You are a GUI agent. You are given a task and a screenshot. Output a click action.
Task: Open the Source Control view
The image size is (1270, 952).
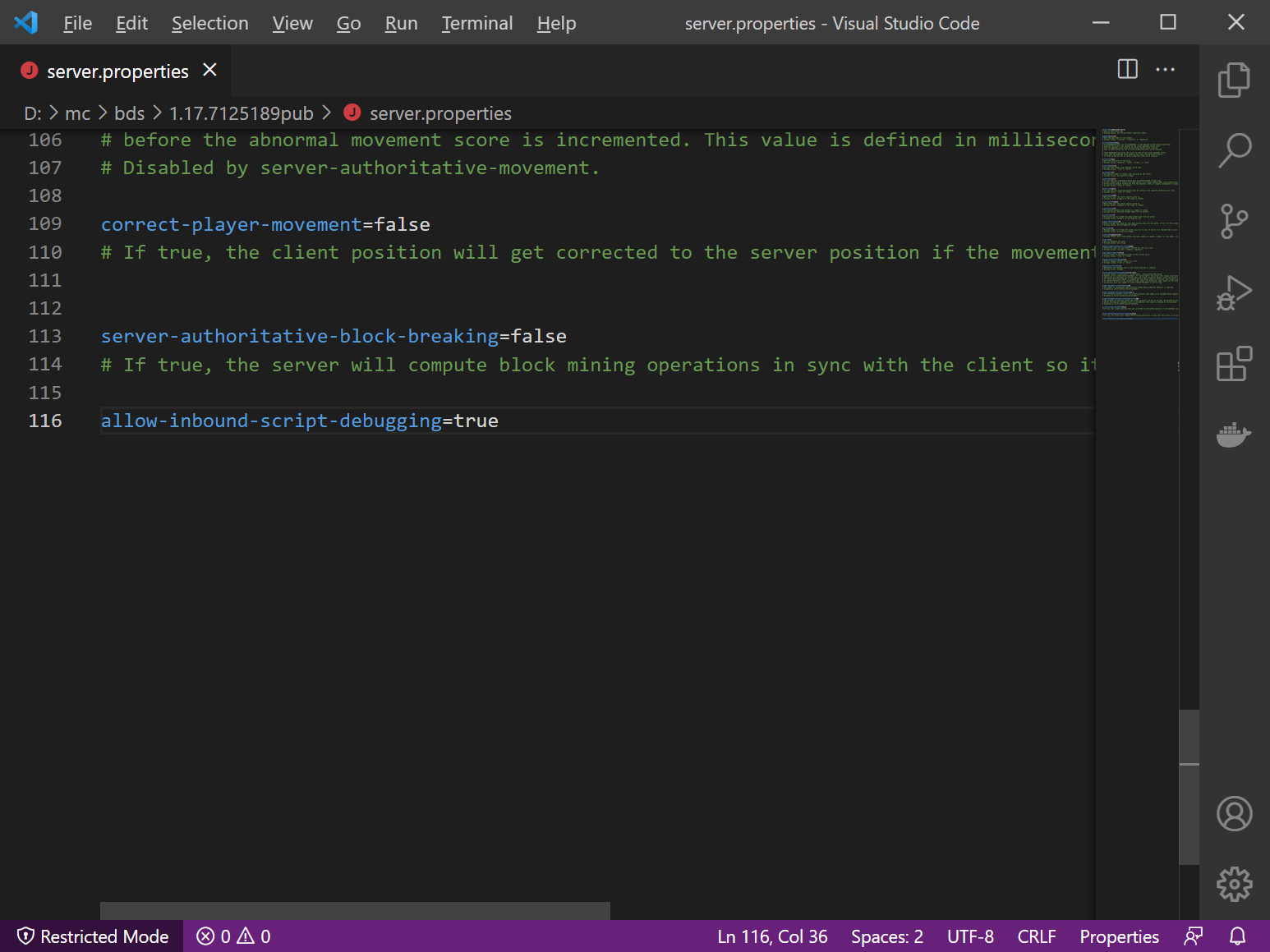point(1233,221)
